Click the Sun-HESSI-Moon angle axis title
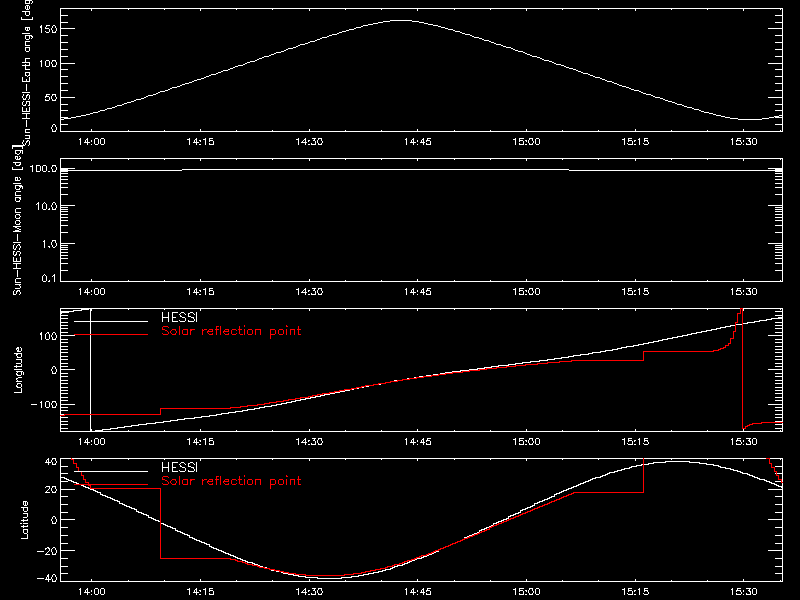 17,220
